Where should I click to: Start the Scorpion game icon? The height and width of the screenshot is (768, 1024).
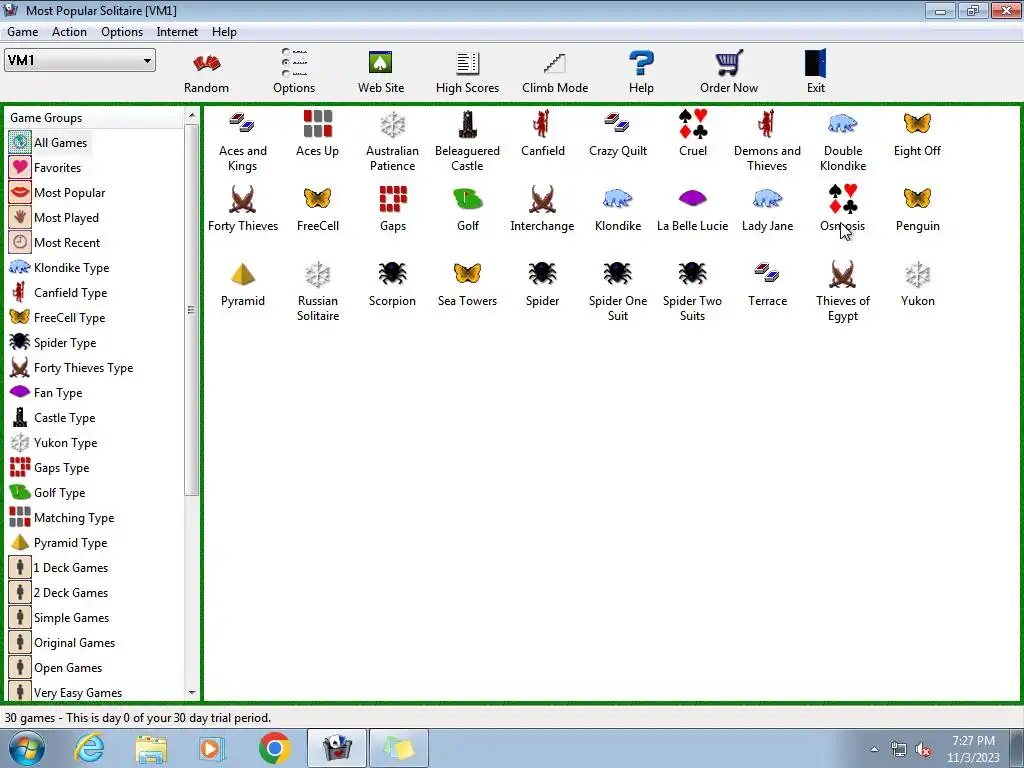coord(392,284)
